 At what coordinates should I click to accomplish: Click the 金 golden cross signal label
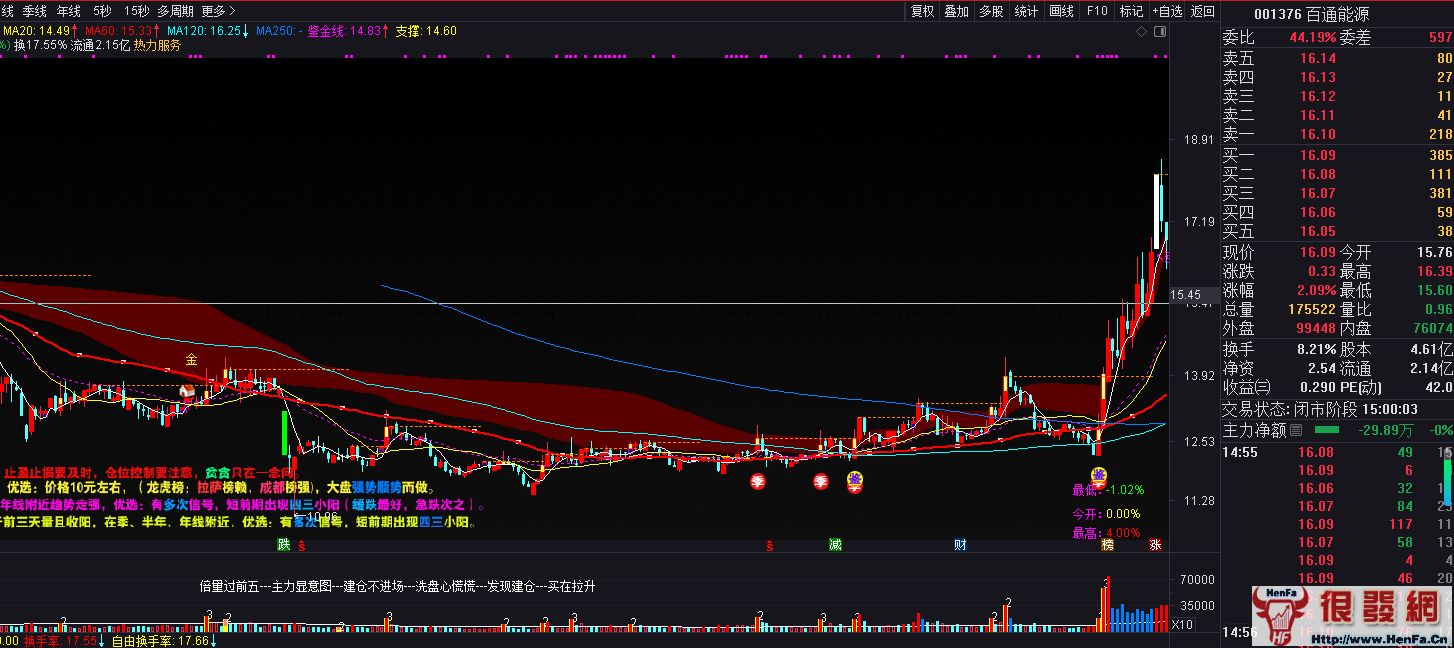(x=191, y=359)
